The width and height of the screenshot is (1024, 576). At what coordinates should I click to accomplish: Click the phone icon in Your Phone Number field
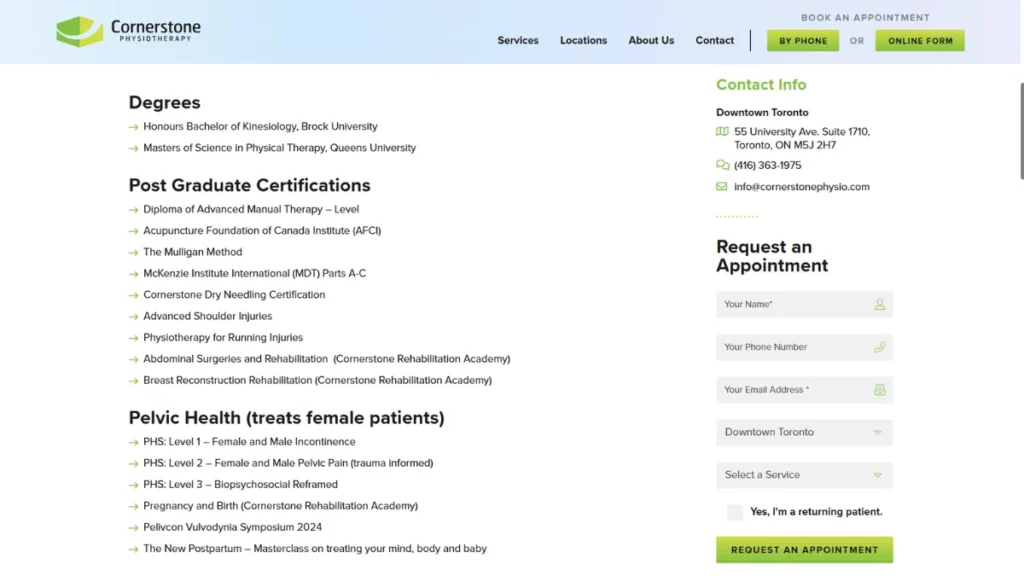(880, 347)
